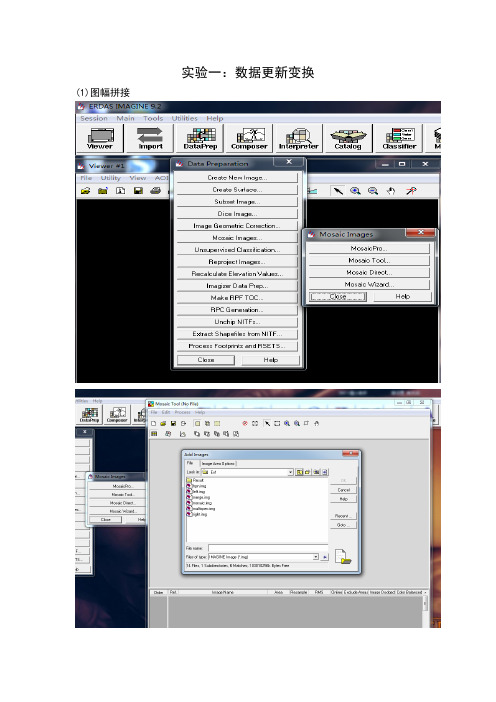The height and width of the screenshot is (702, 496).
Task: Click Reproject Images button
Action: point(237,262)
